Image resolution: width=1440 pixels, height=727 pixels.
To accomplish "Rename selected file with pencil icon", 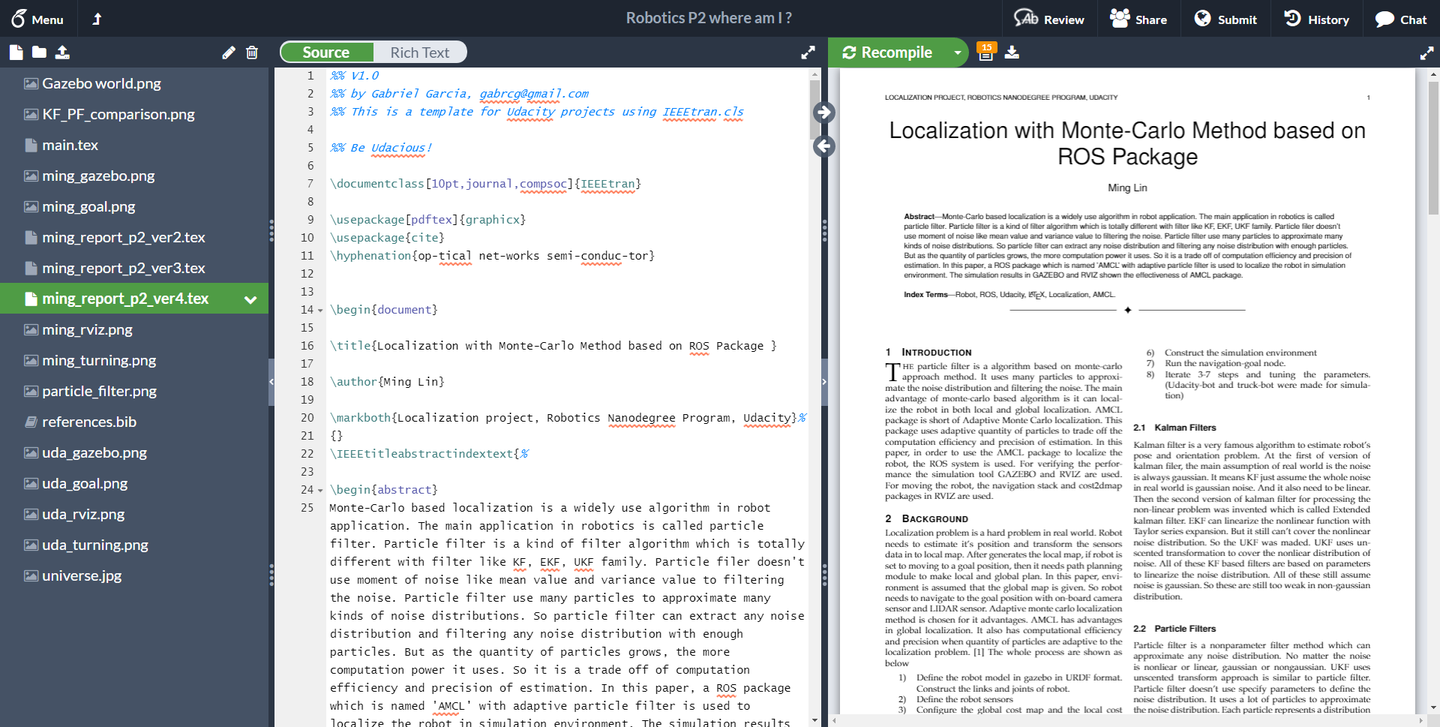I will (x=228, y=53).
